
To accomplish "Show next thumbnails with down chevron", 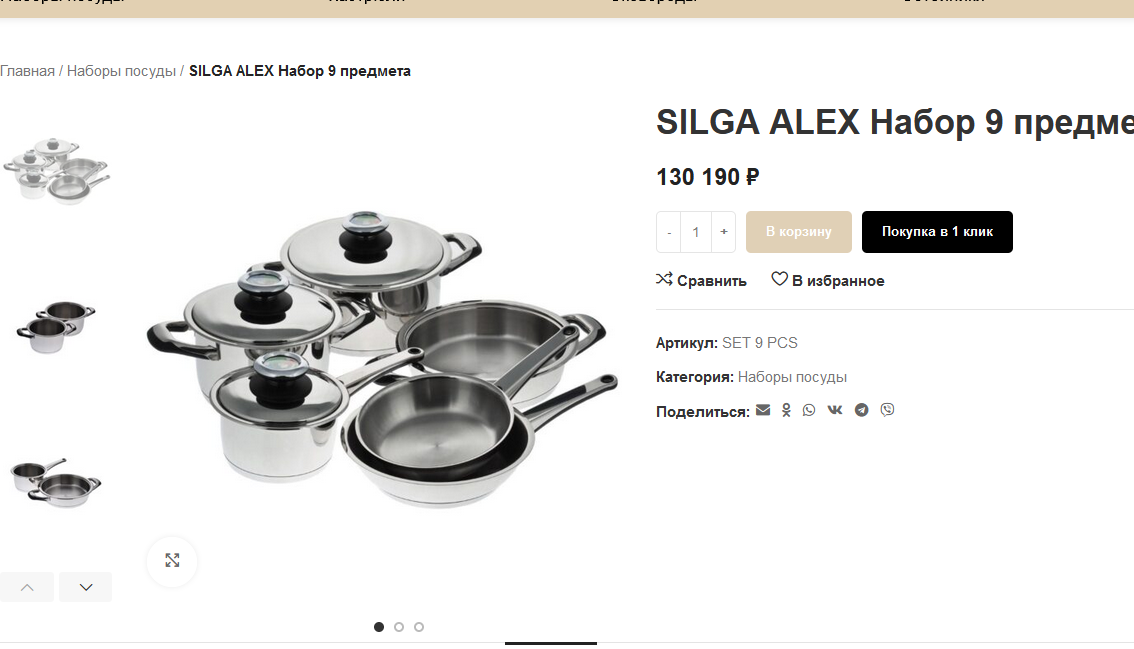I will coord(85,587).
